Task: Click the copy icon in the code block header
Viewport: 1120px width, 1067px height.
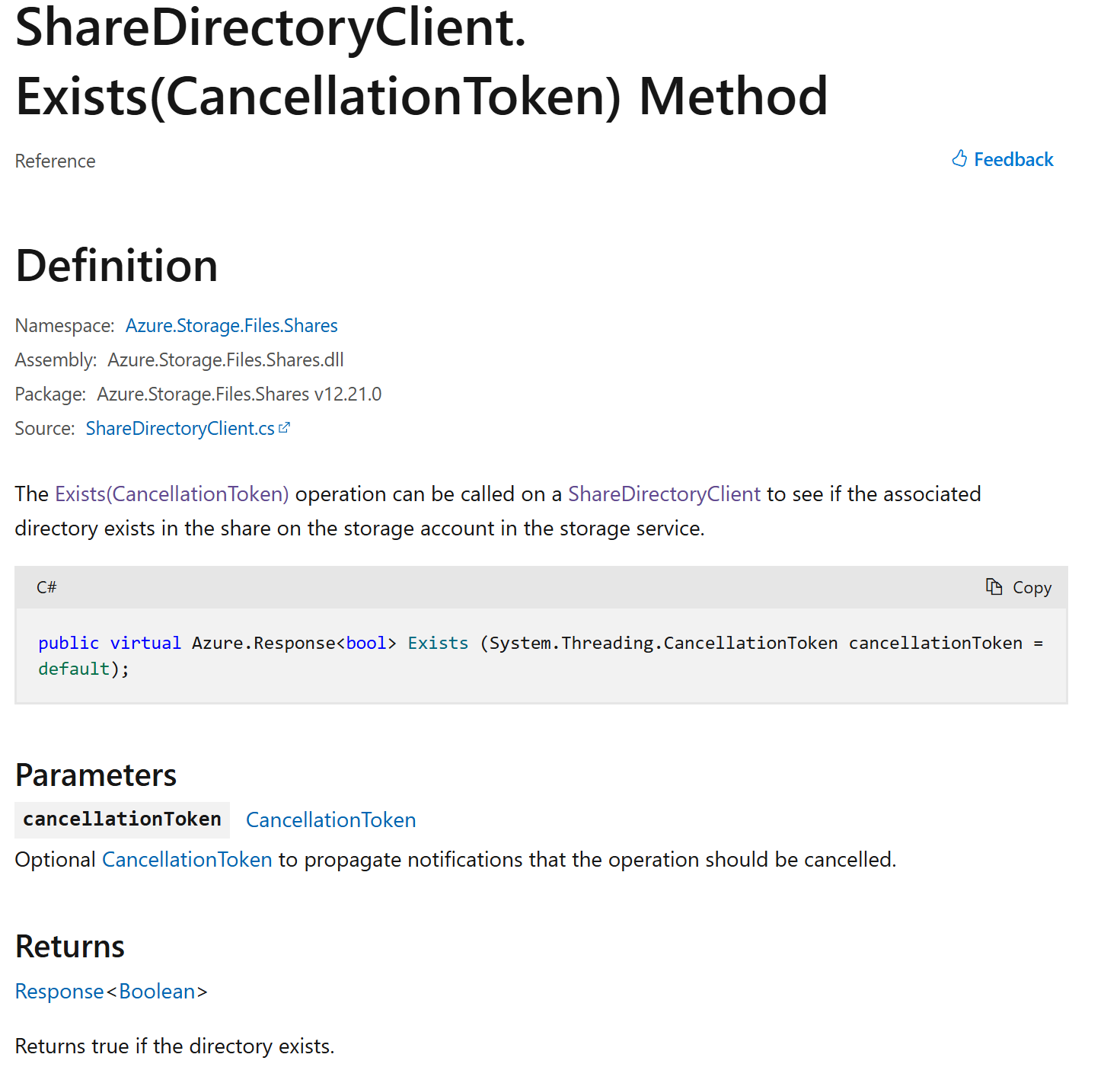Action: pos(994,586)
